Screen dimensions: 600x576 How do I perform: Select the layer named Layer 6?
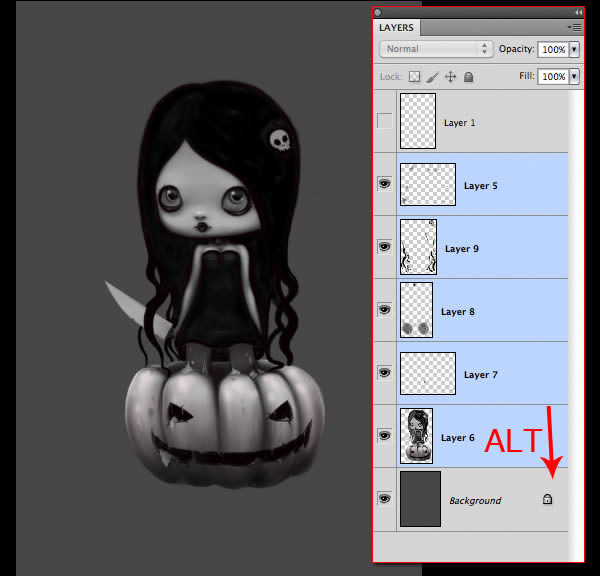(458, 438)
